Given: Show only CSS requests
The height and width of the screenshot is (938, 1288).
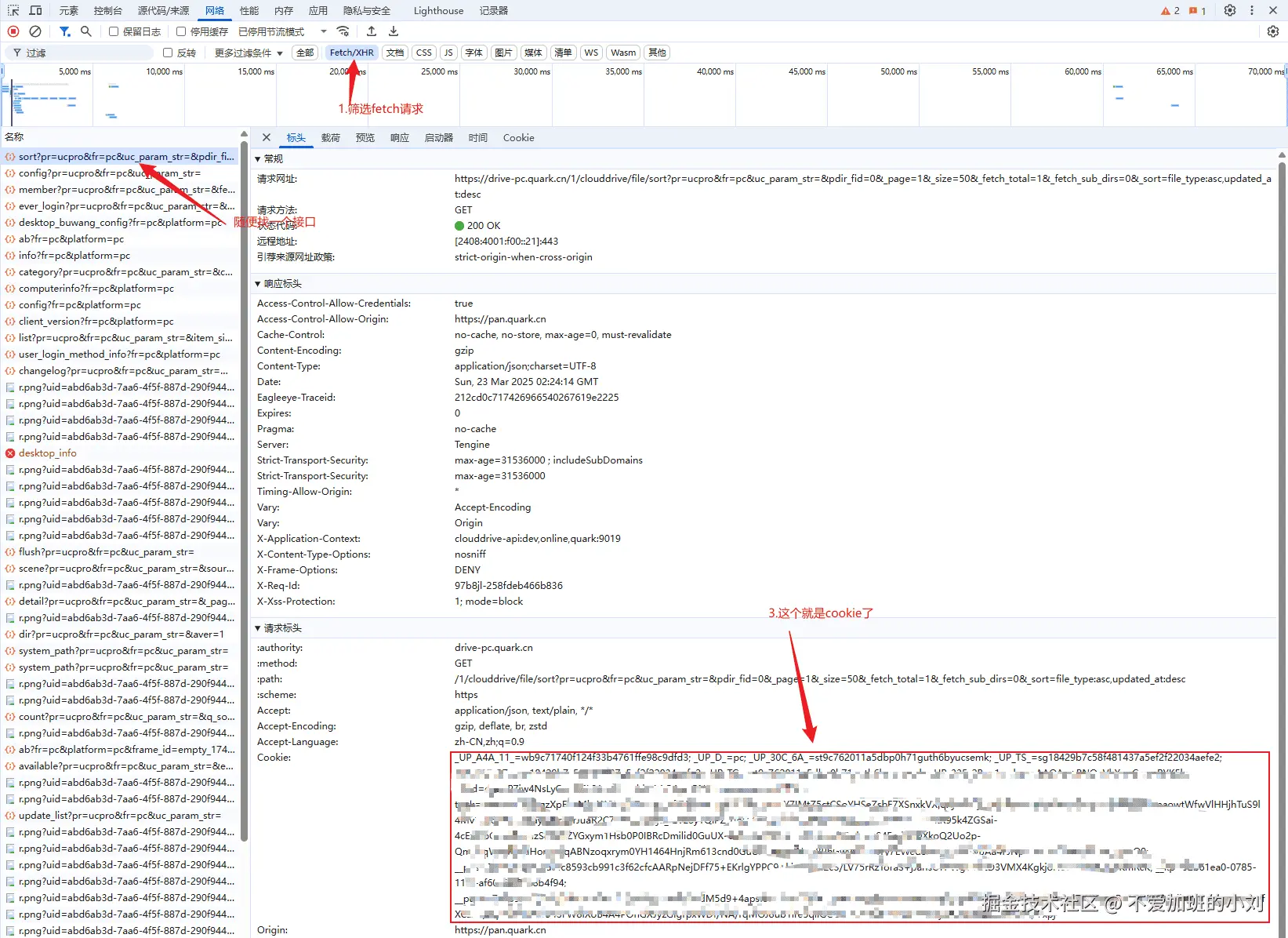Looking at the screenshot, I should click(424, 53).
